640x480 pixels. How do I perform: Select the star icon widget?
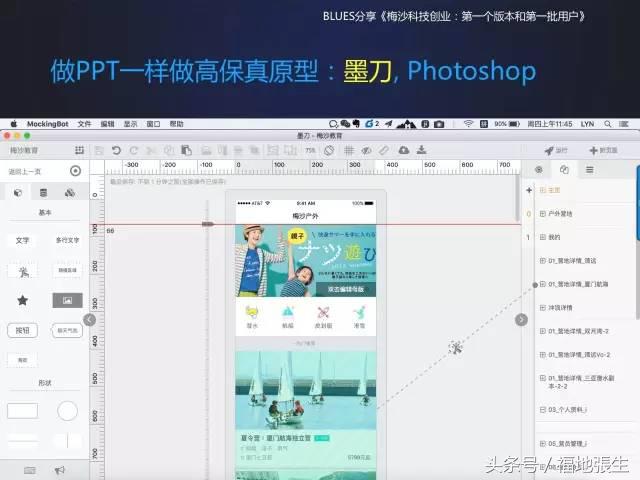[x=22, y=300]
